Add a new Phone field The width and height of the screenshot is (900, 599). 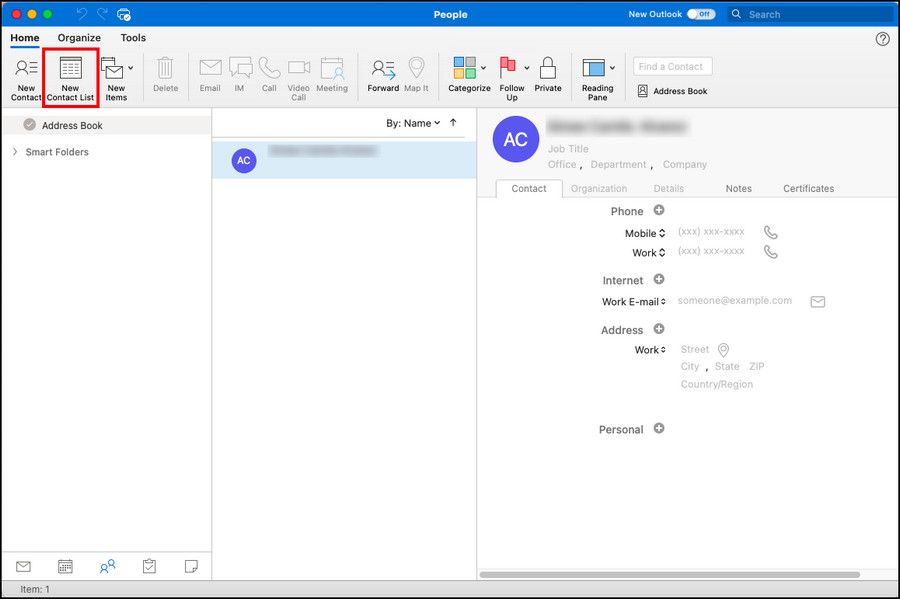pos(659,210)
